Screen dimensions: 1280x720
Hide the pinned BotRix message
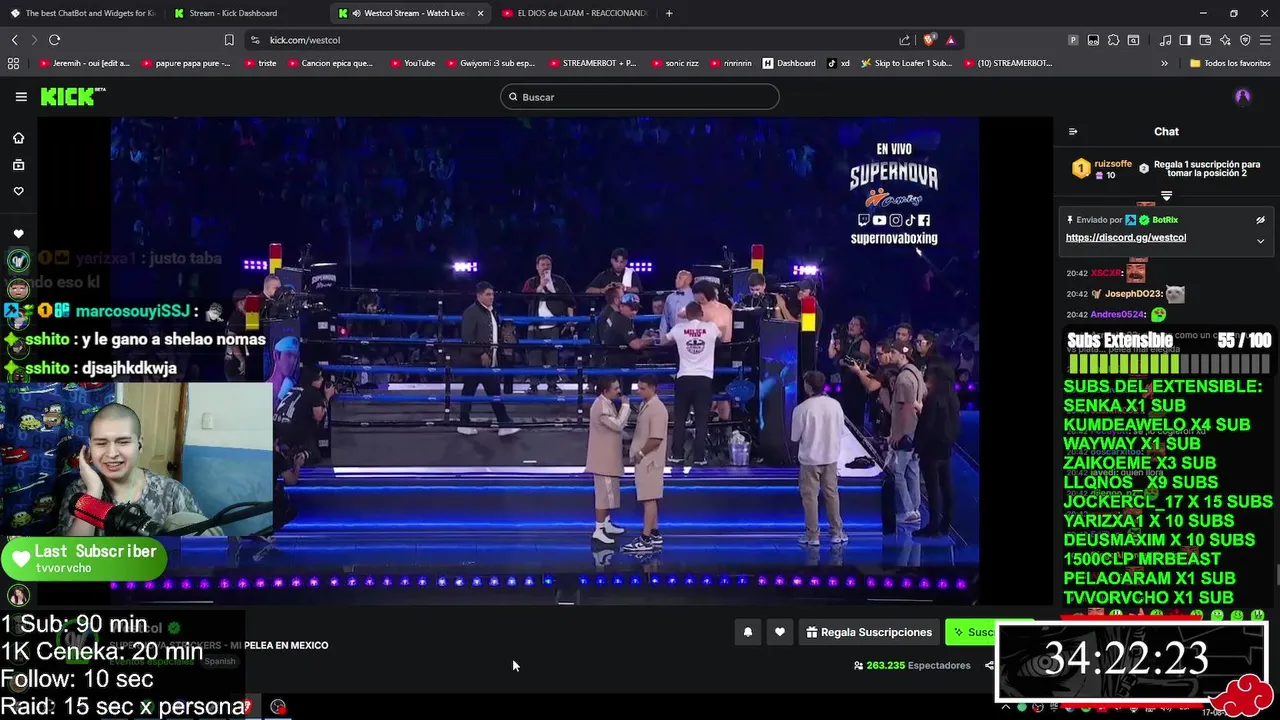coord(1260,220)
